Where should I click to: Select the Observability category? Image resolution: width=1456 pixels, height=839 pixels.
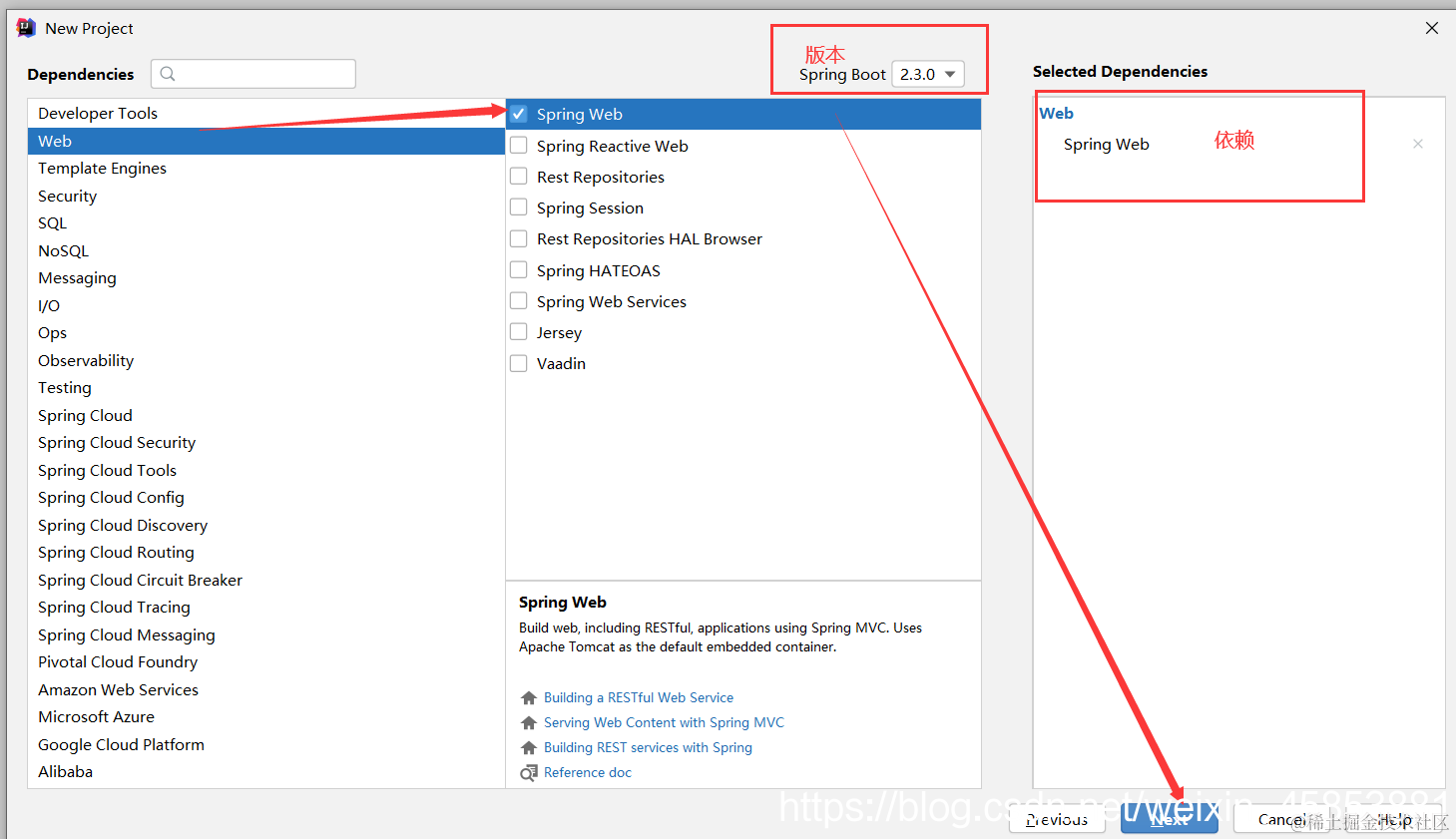coord(266,360)
